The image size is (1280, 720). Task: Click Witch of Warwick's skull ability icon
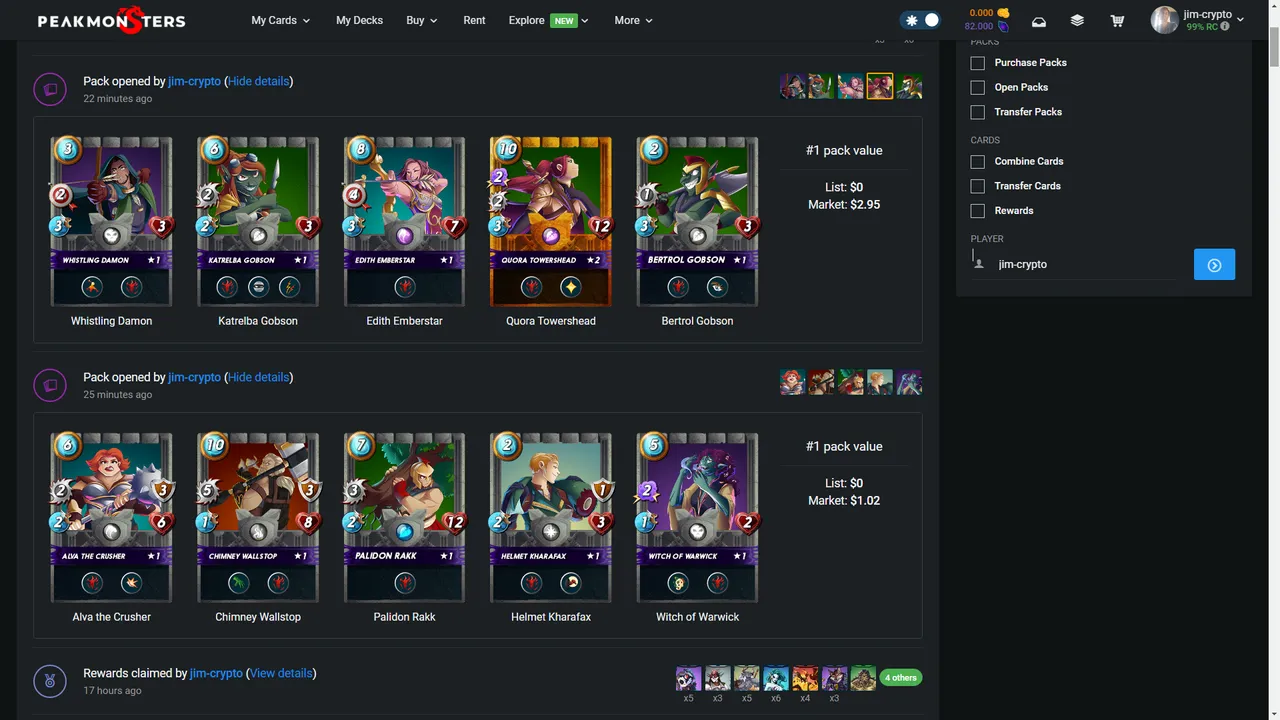coord(678,583)
